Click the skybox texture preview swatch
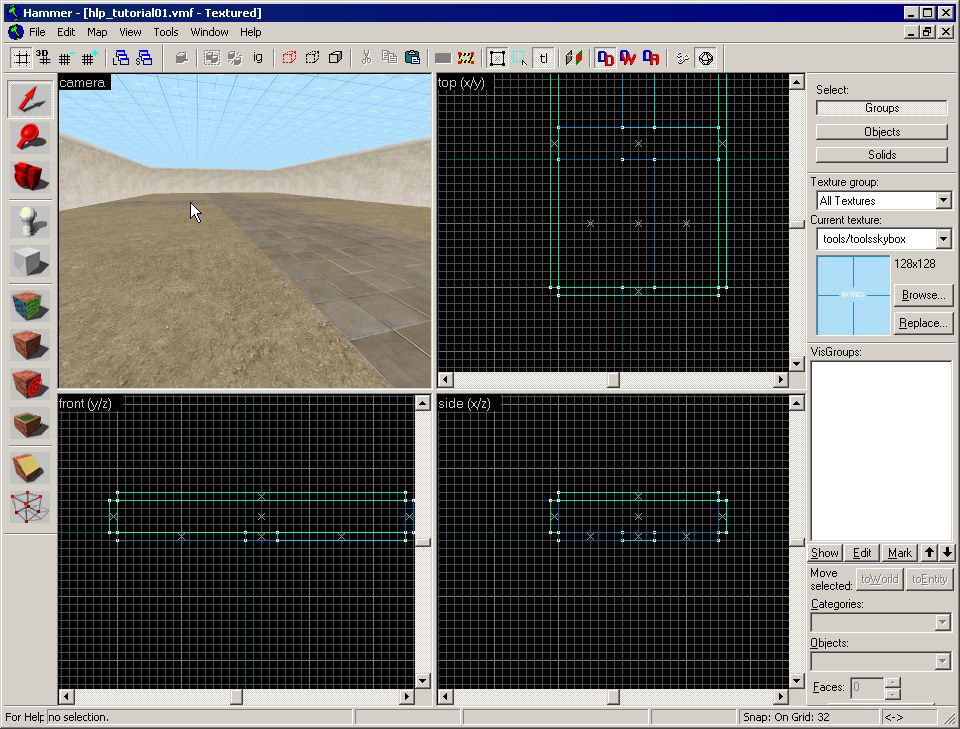960x729 pixels. point(853,295)
